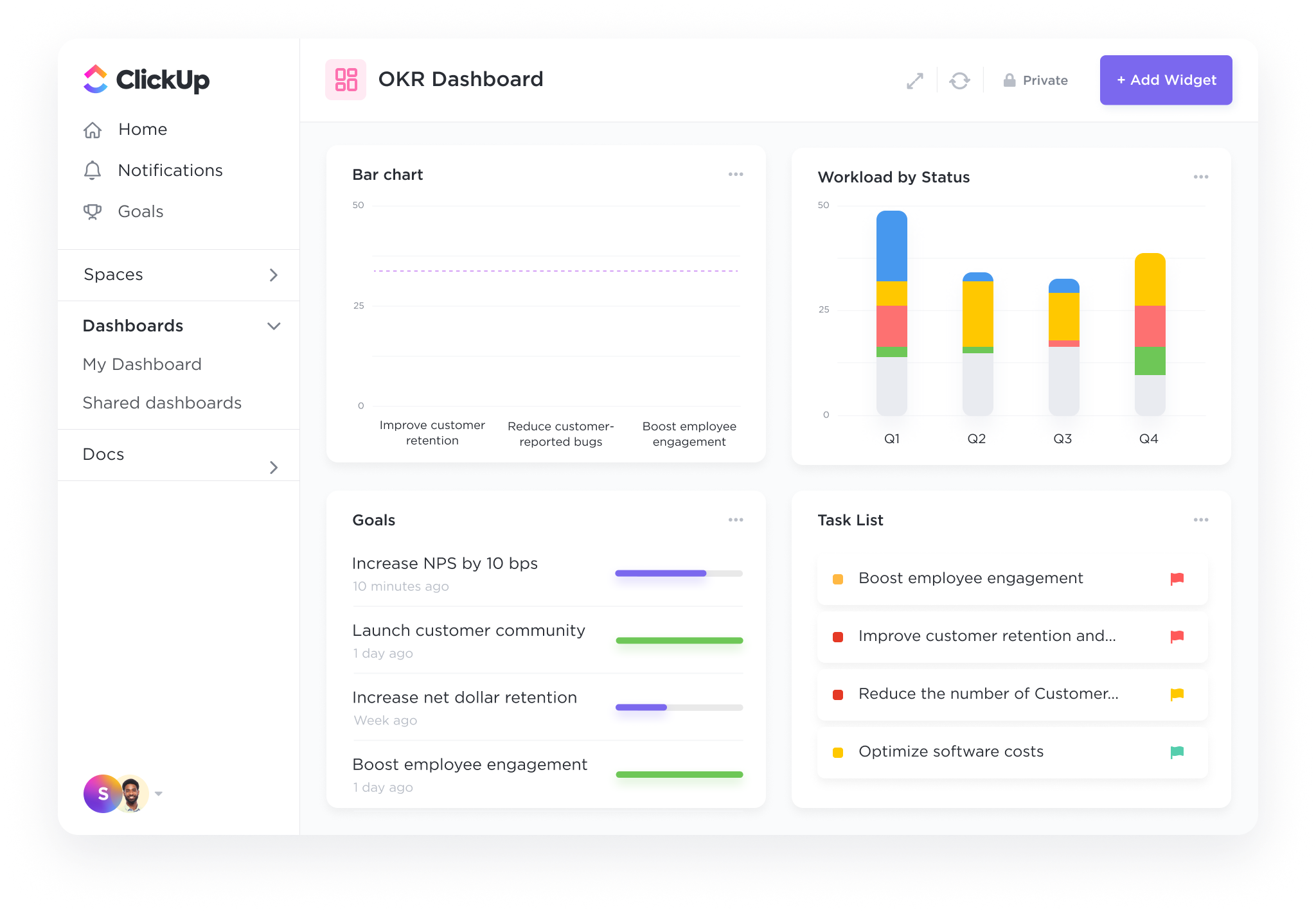Toggle dashboard Private visibility setting
Screen dimensions: 1316x912
click(1035, 80)
